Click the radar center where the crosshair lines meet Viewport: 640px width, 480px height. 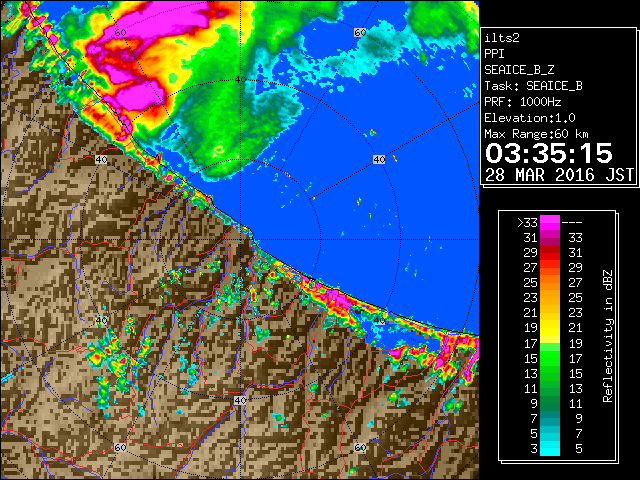[240, 240]
